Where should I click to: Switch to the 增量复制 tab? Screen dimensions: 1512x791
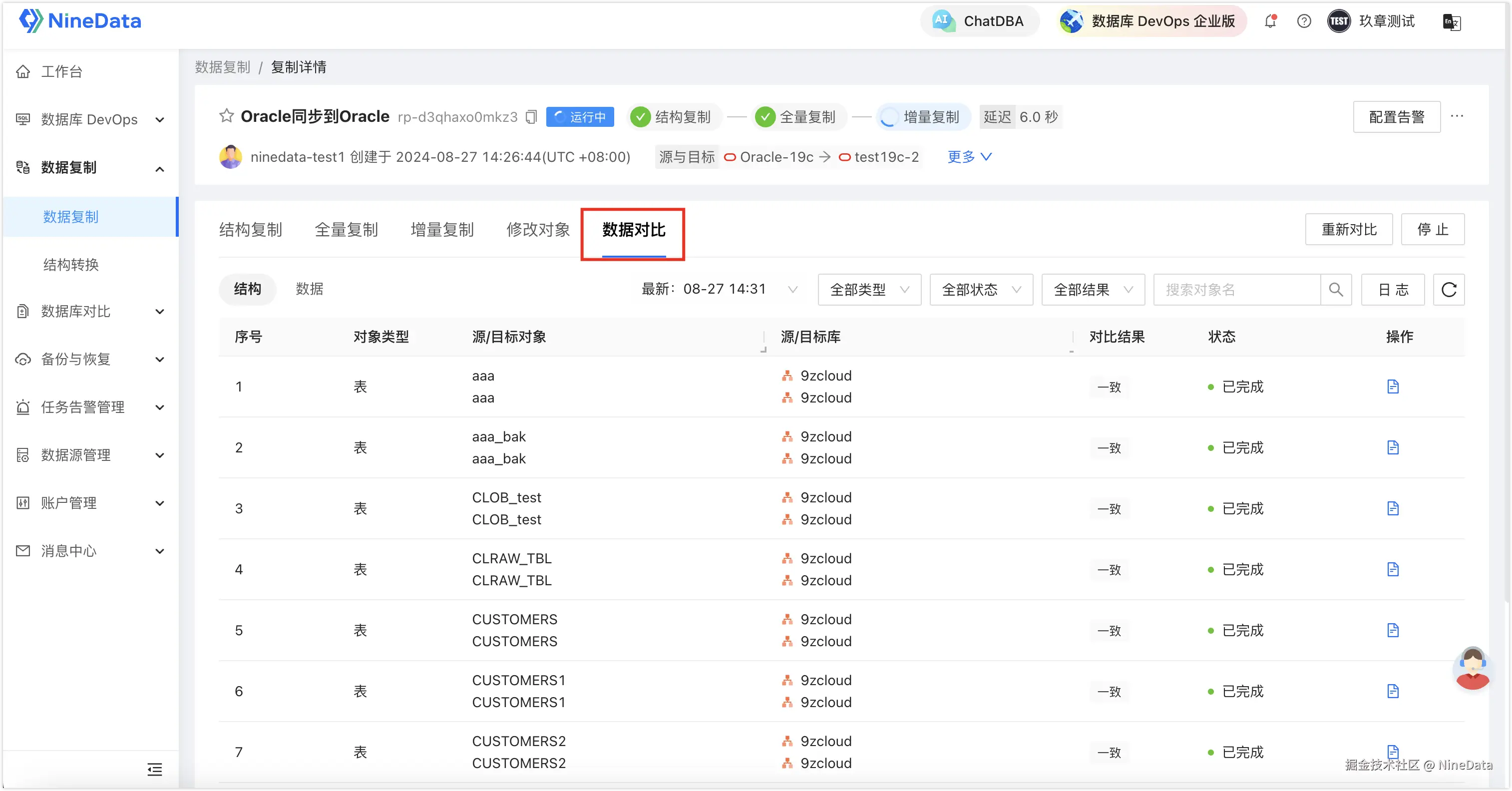pos(442,230)
